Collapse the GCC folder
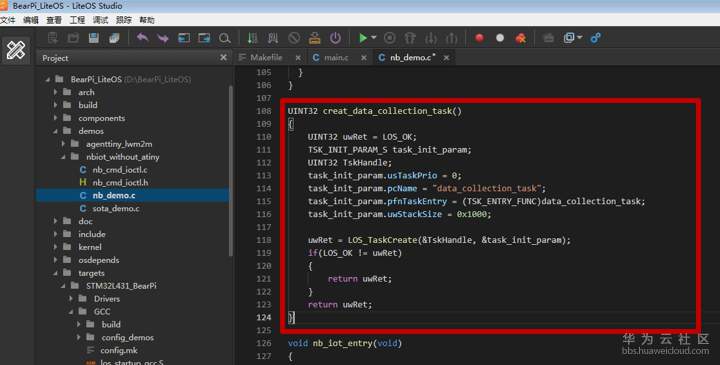 click(71, 311)
